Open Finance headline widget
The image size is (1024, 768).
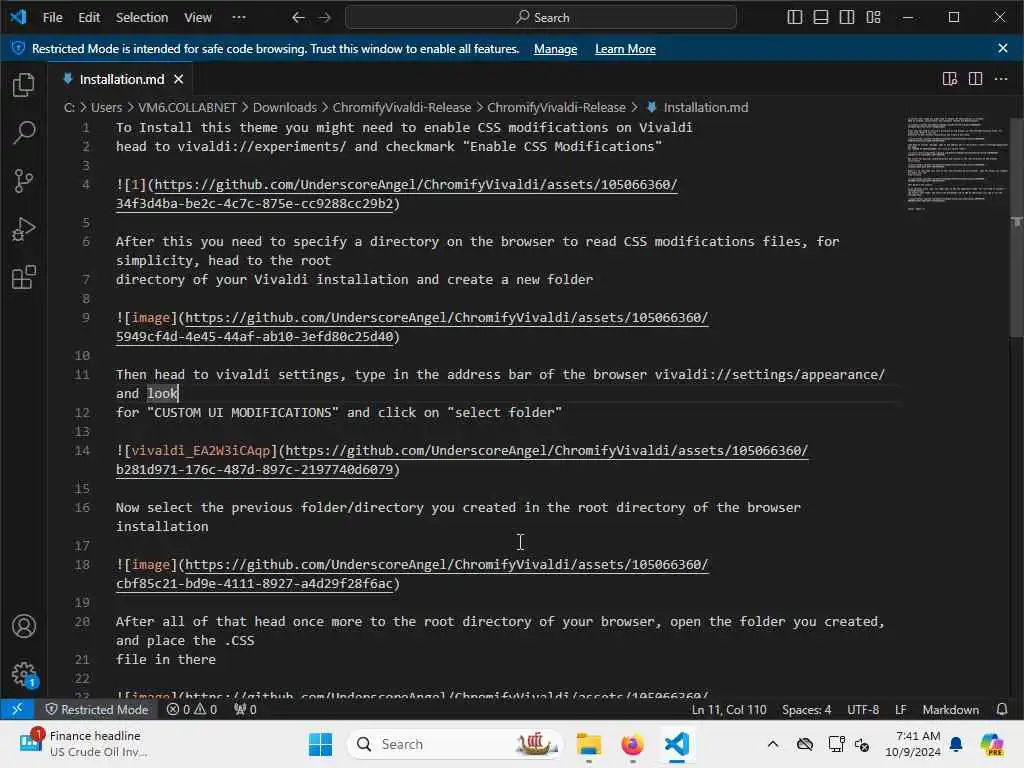pos(84,744)
